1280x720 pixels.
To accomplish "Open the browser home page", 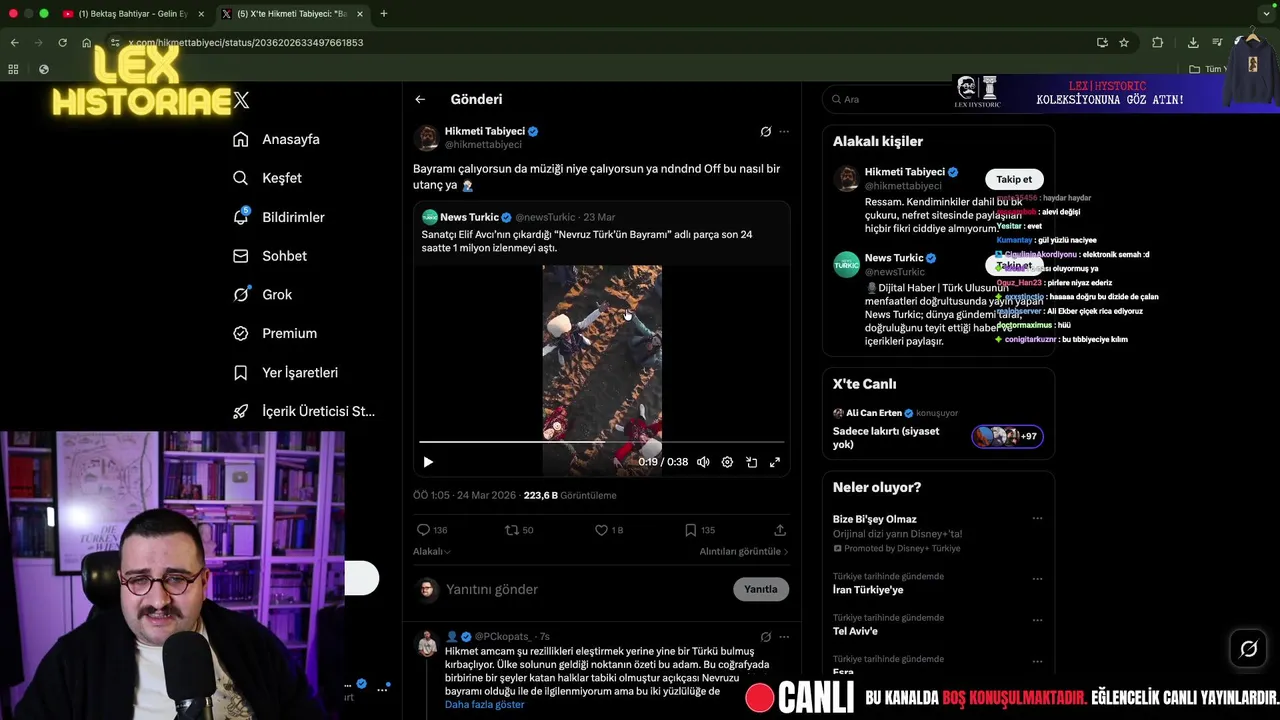I will click(x=87, y=43).
